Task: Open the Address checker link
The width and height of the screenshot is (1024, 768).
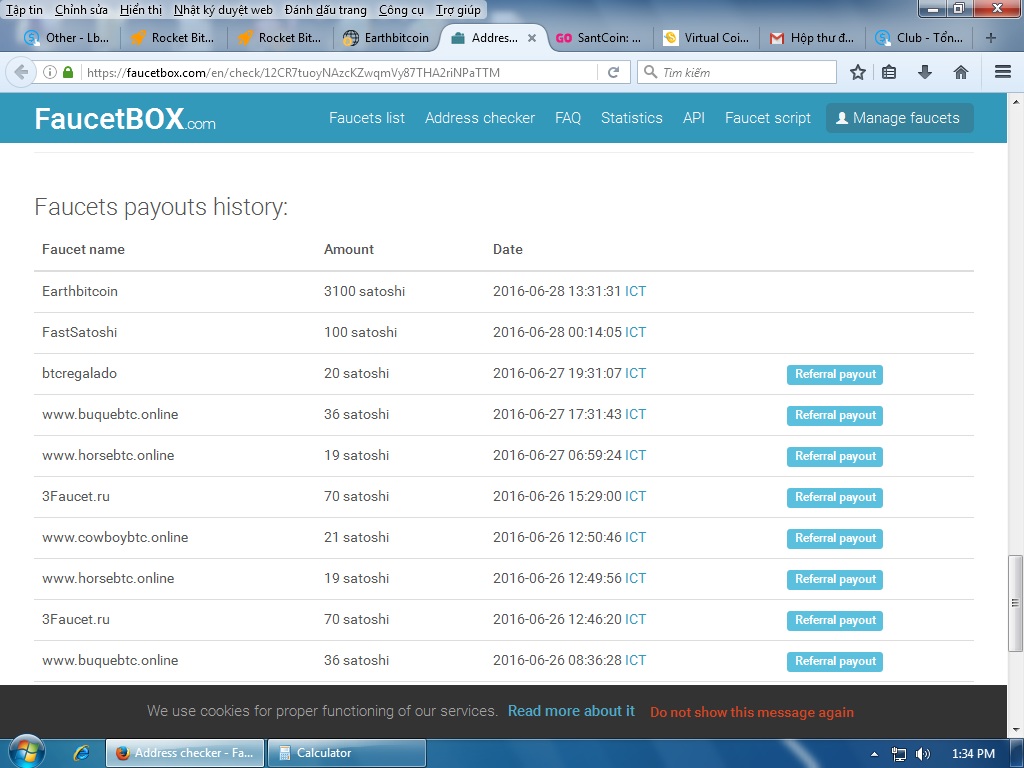Action: (480, 118)
